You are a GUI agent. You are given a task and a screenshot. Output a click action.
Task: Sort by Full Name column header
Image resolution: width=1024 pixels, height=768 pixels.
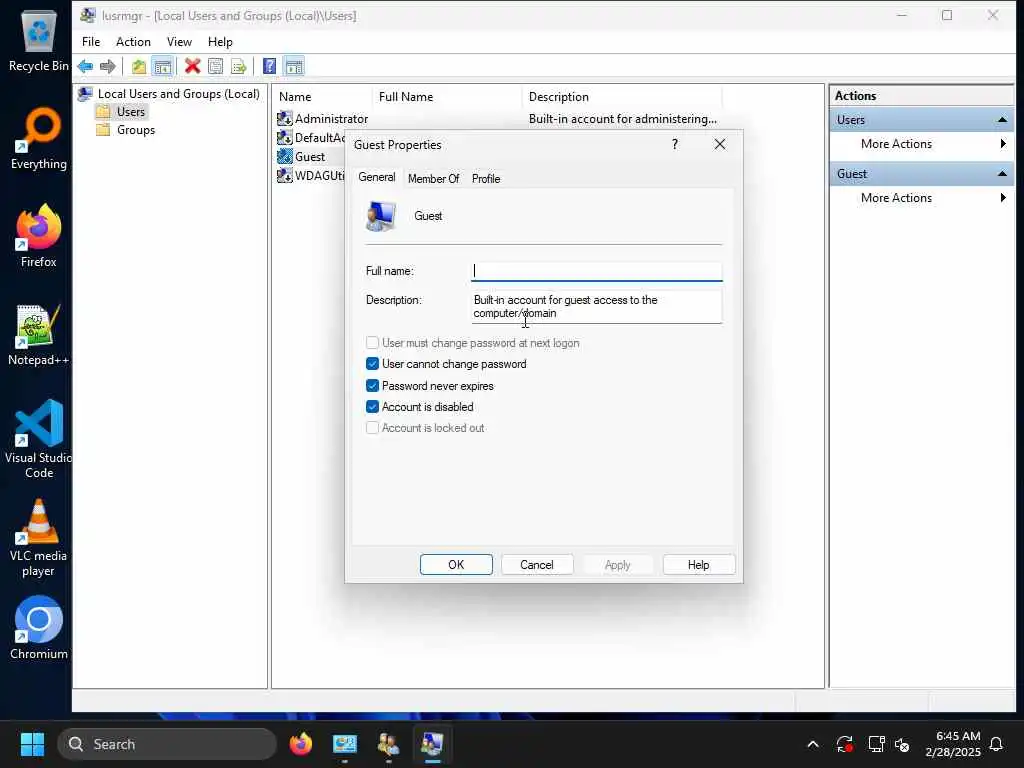point(447,97)
